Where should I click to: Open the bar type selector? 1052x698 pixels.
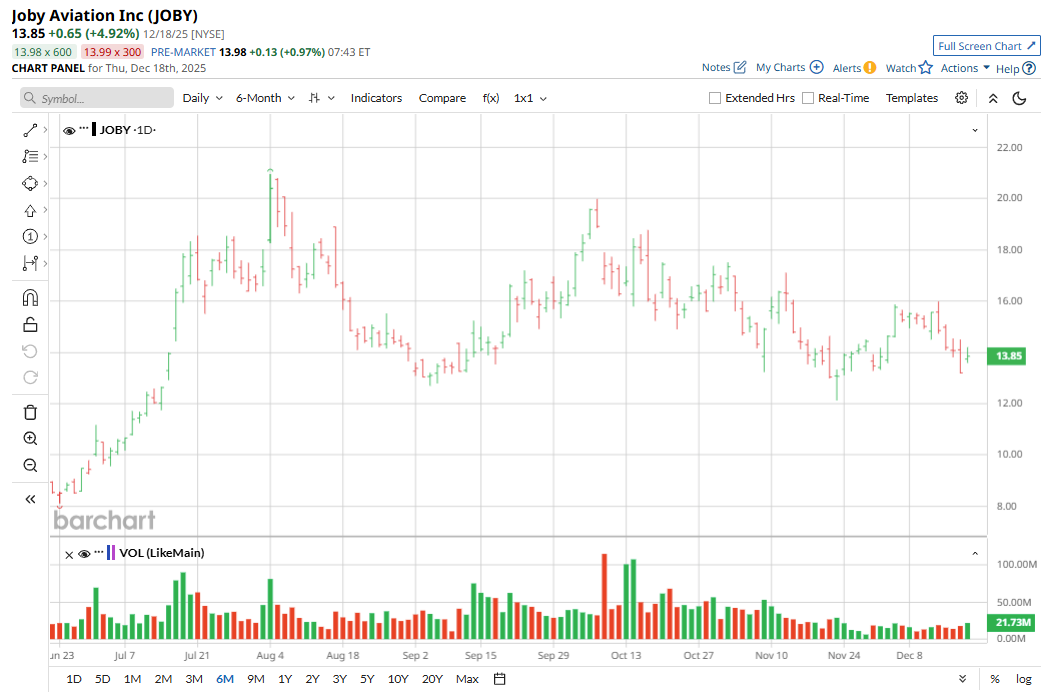pyautogui.click(x=321, y=98)
